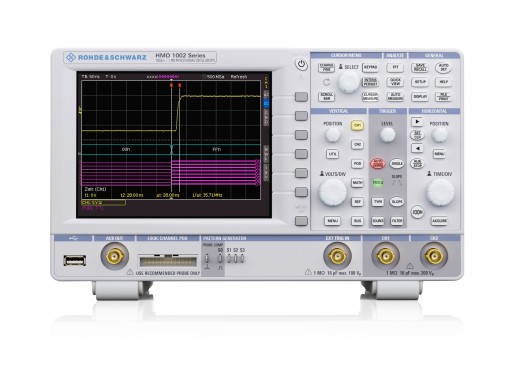Tap the HELP button

443,82
